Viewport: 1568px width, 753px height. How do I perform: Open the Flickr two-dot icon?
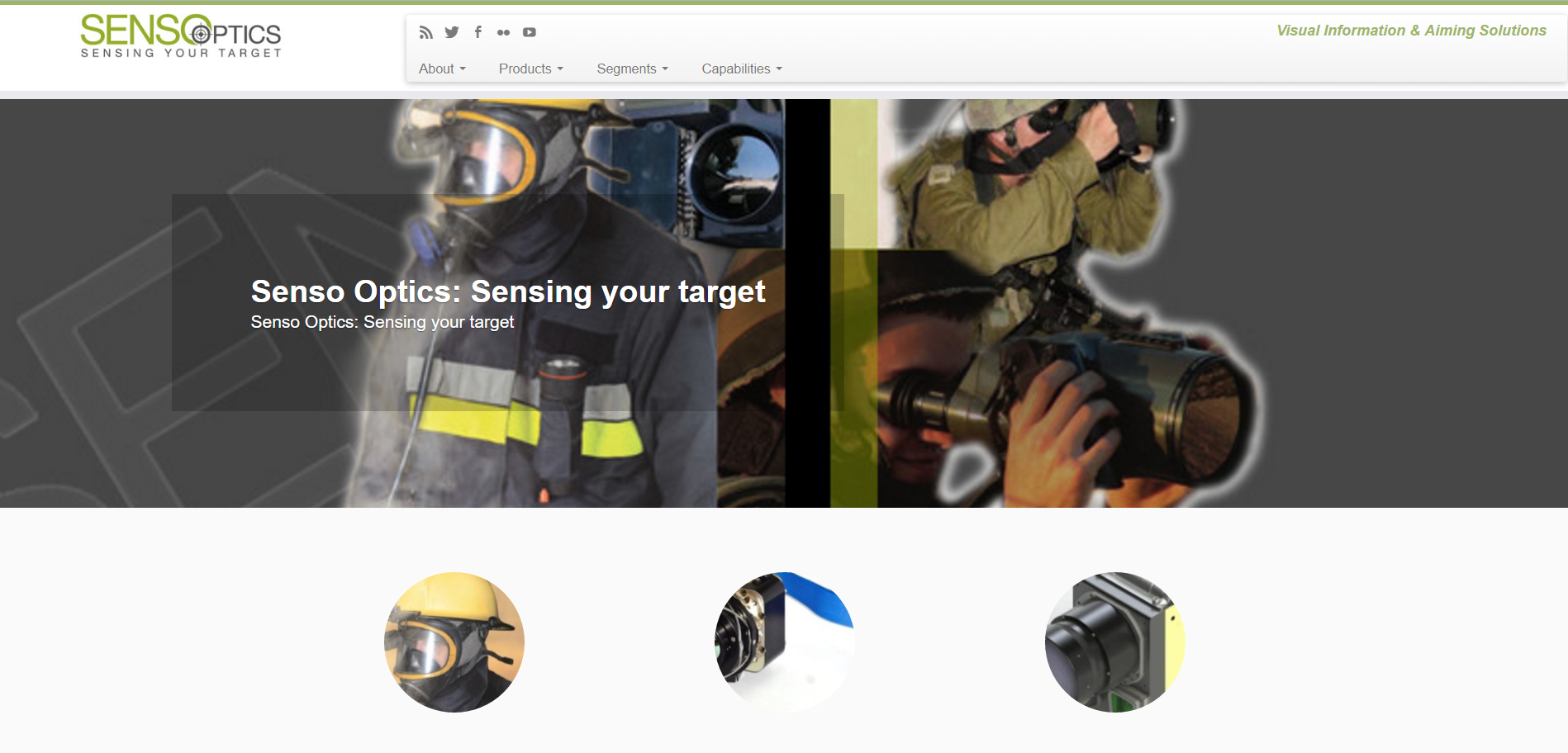503,32
